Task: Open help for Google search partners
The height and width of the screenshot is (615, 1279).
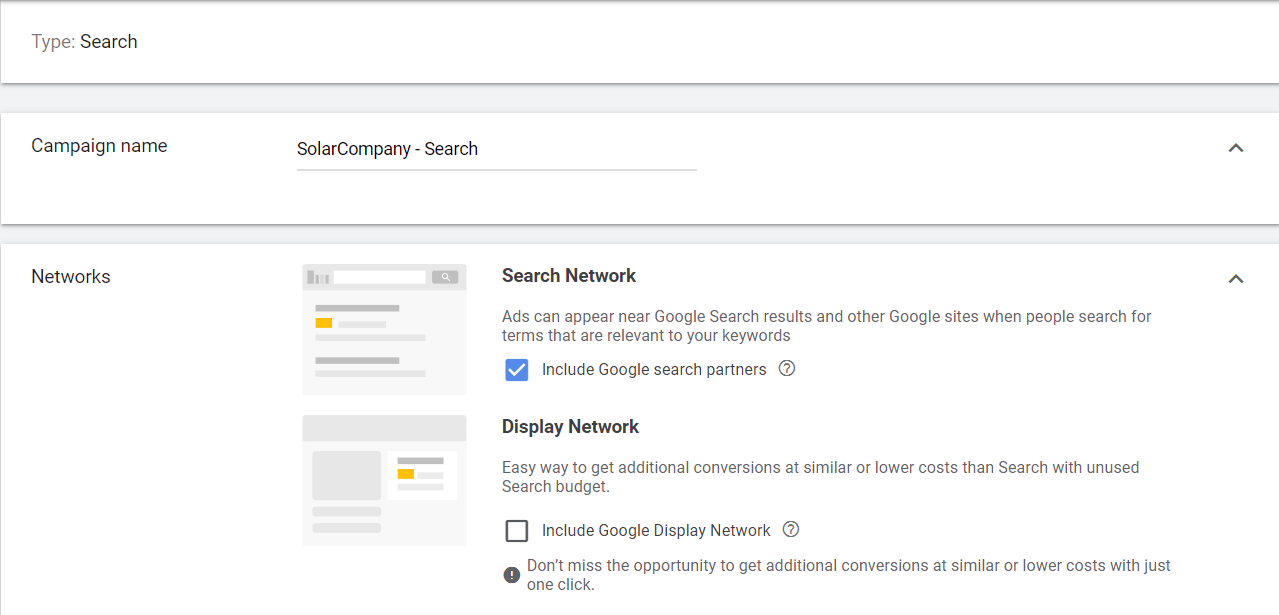Action: point(786,369)
